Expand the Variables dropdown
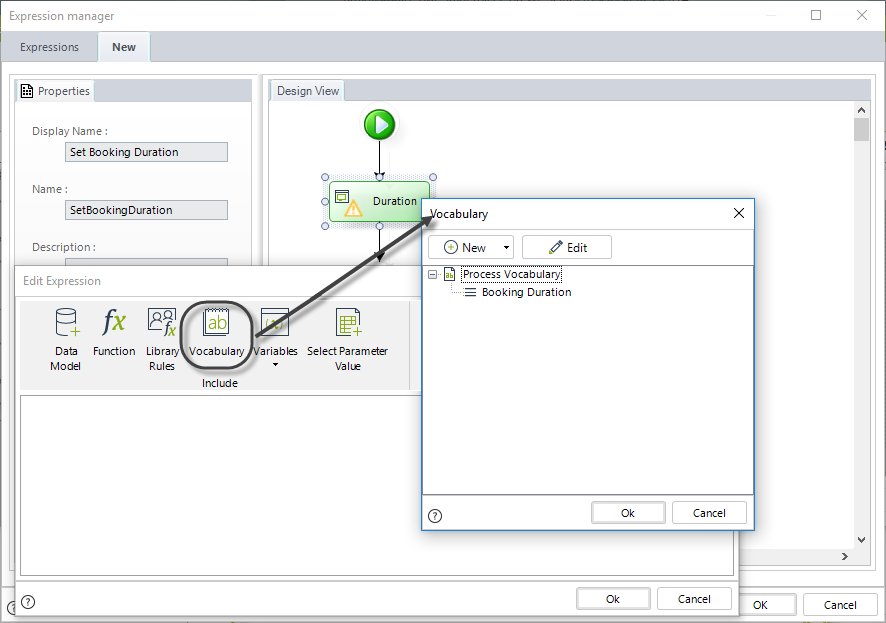Screen dimensions: 886x623 275,364
